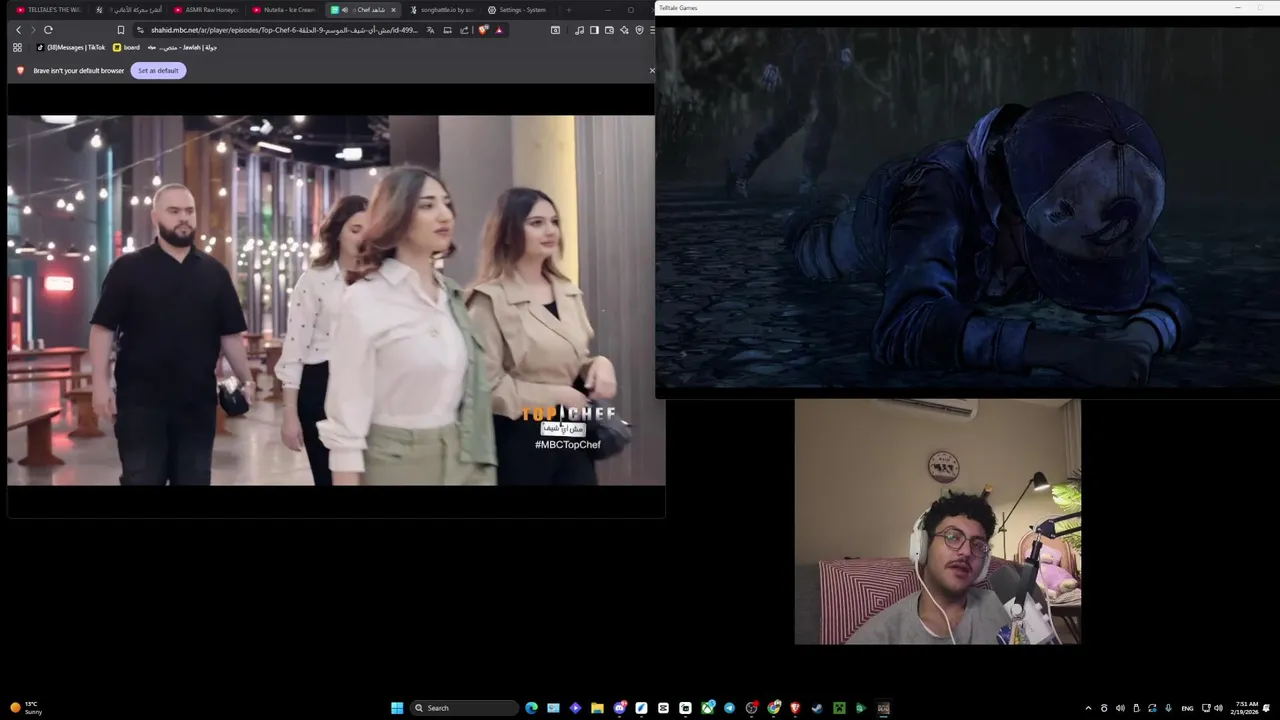Open Minecraft from the taskbar

coord(839,708)
